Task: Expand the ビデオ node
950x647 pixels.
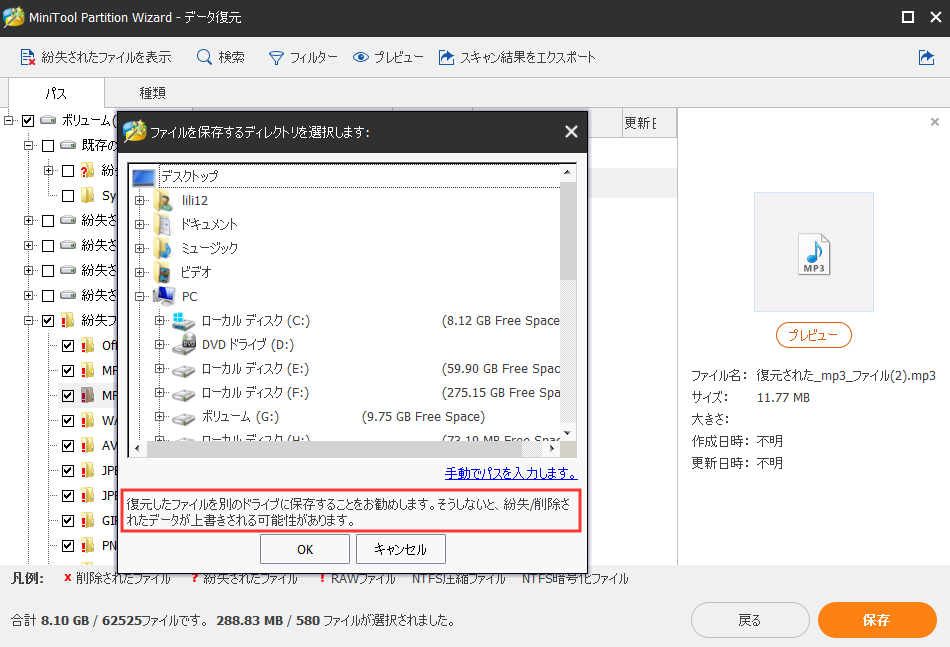Action: click(x=139, y=273)
